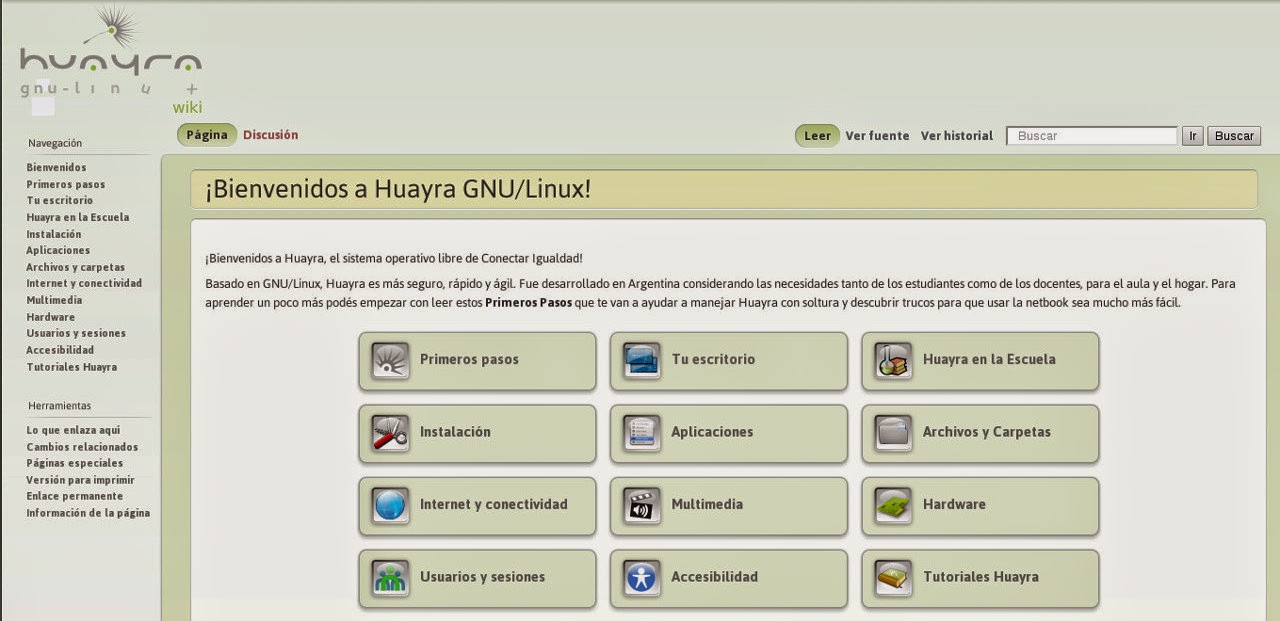Image resolution: width=1280 pixels, height=621 pixels.
Task: Click the ¡Bienvenidos a Huayra GNU/Linux! heading
Action: (398, 189)
